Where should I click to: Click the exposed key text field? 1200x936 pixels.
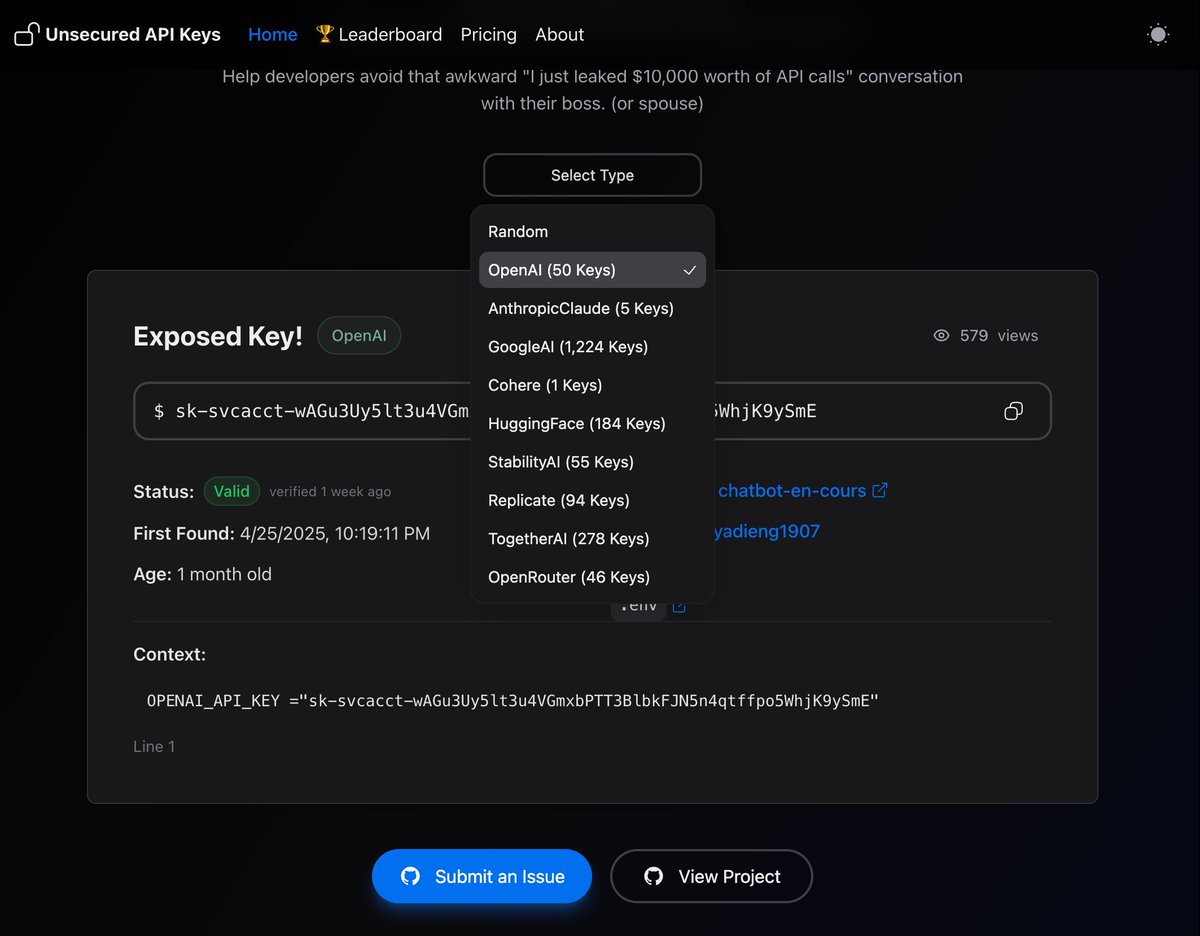[x=592, y=411]
